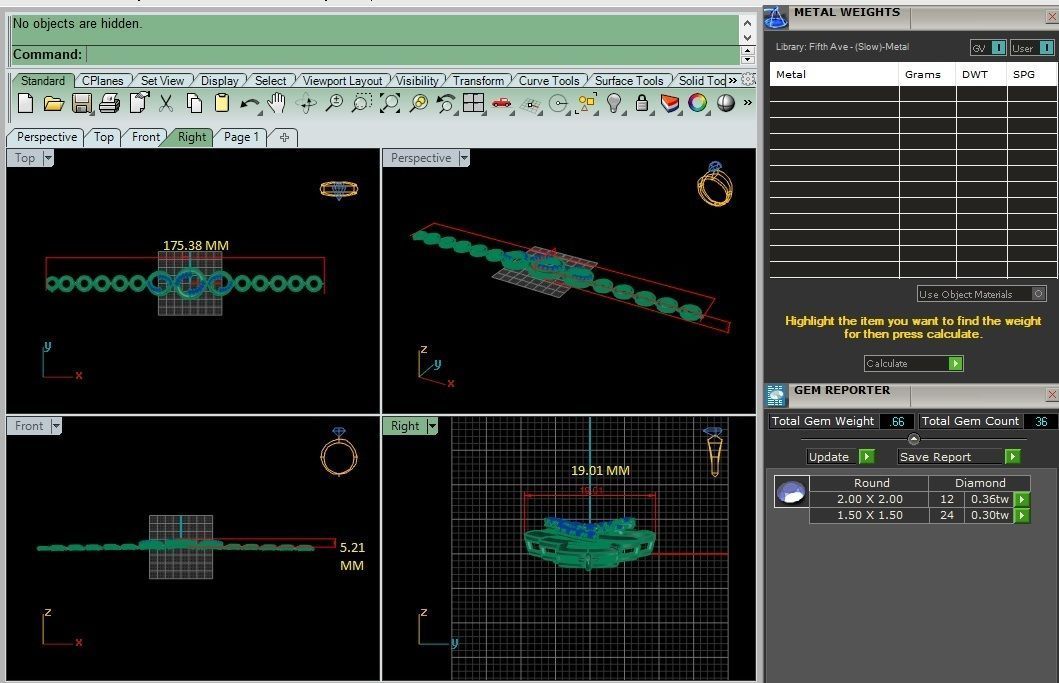Print using the printer icon
Screen dimensions: 1059x683
109,103
